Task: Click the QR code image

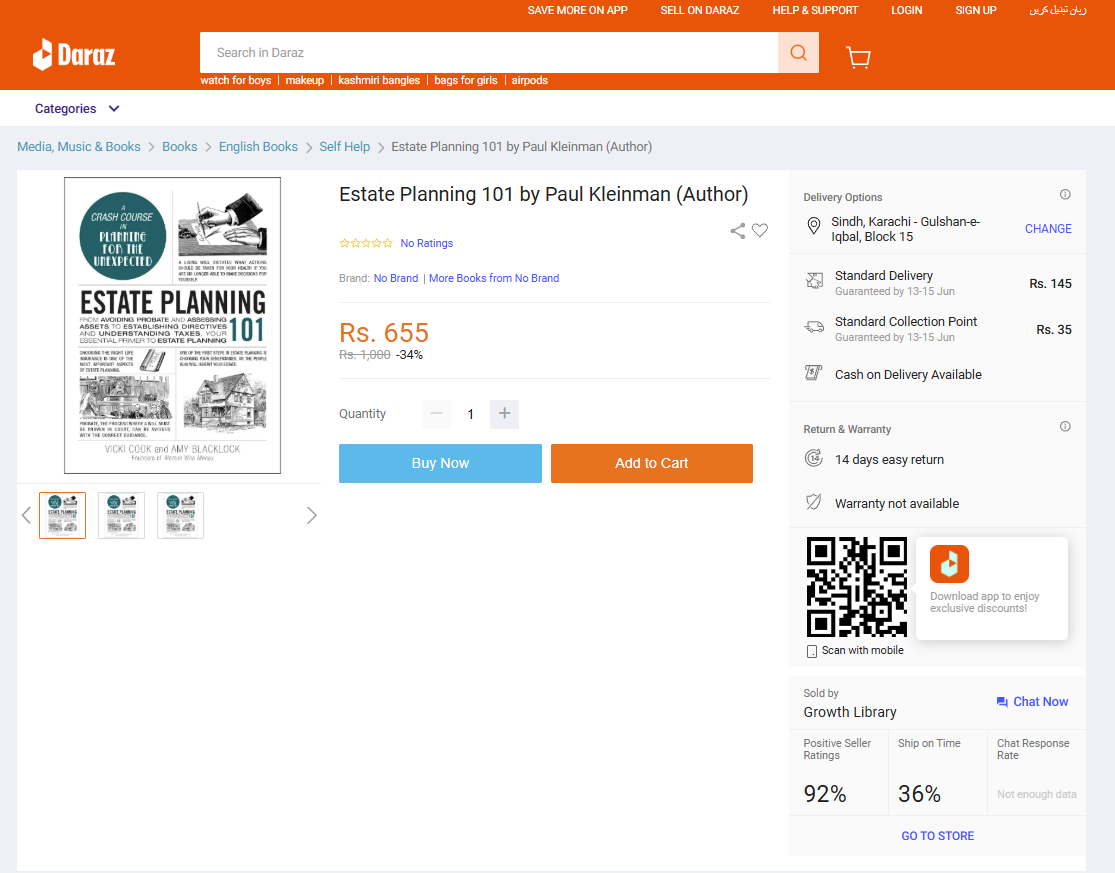Action: 857,587
